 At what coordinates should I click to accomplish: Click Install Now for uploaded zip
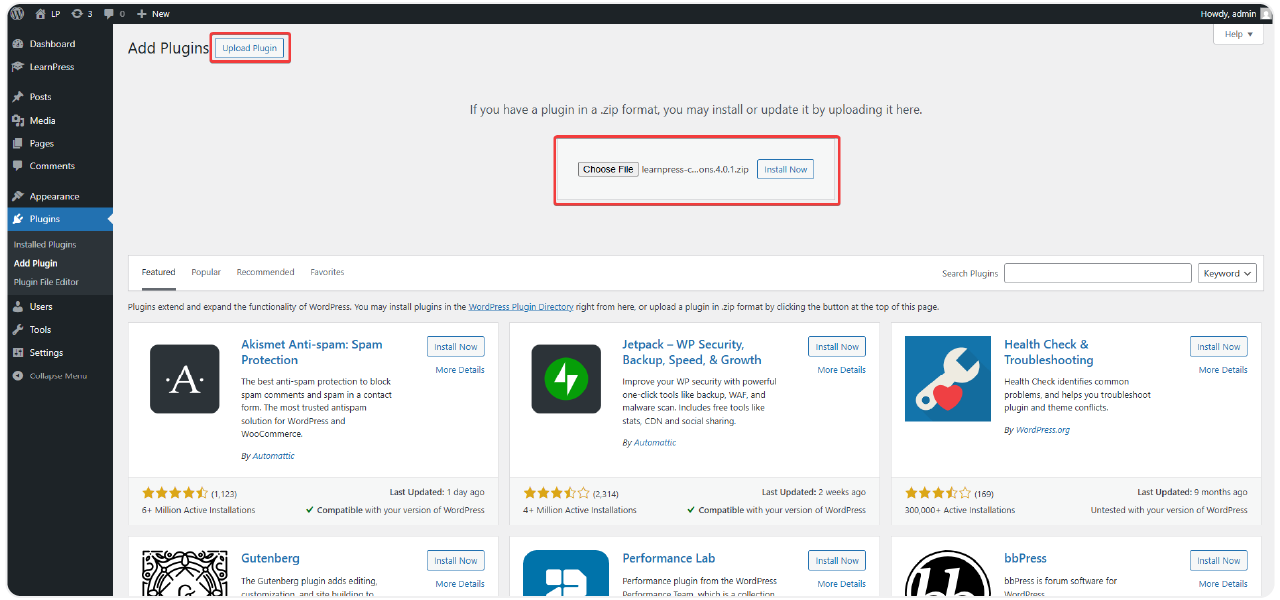click(785, 170)
